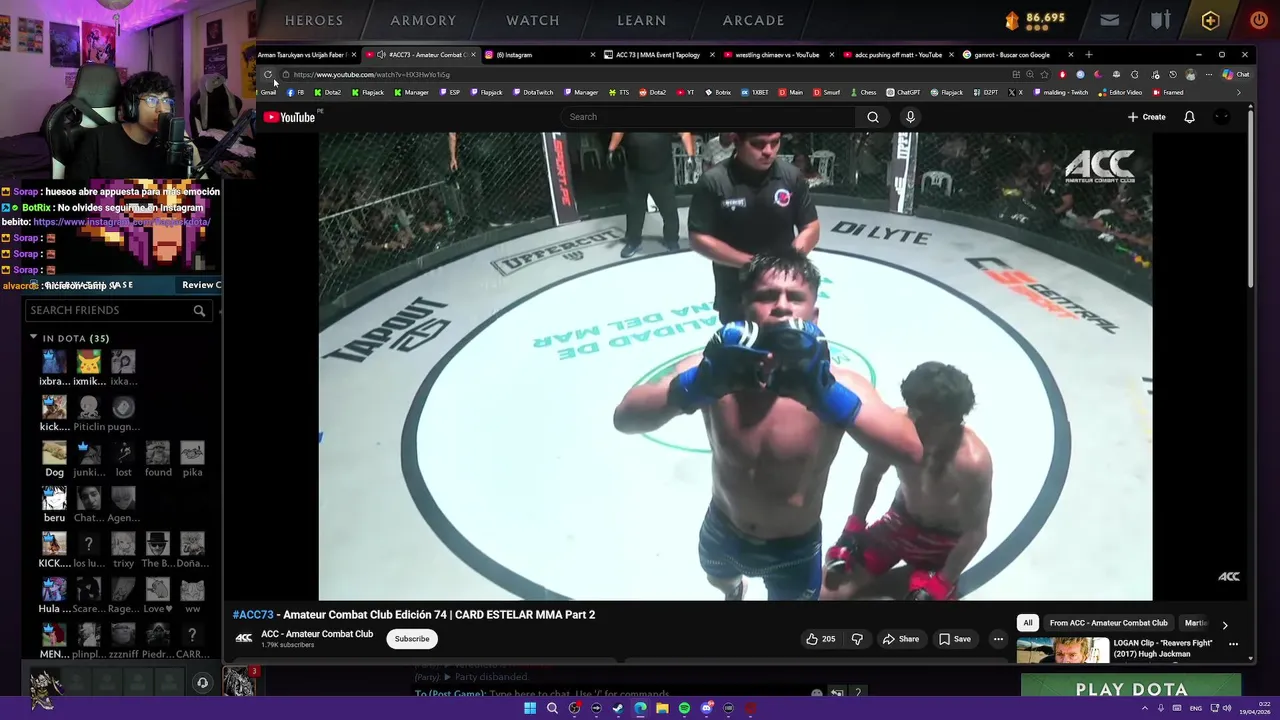Click the YouTube search magnifier button

873,117
